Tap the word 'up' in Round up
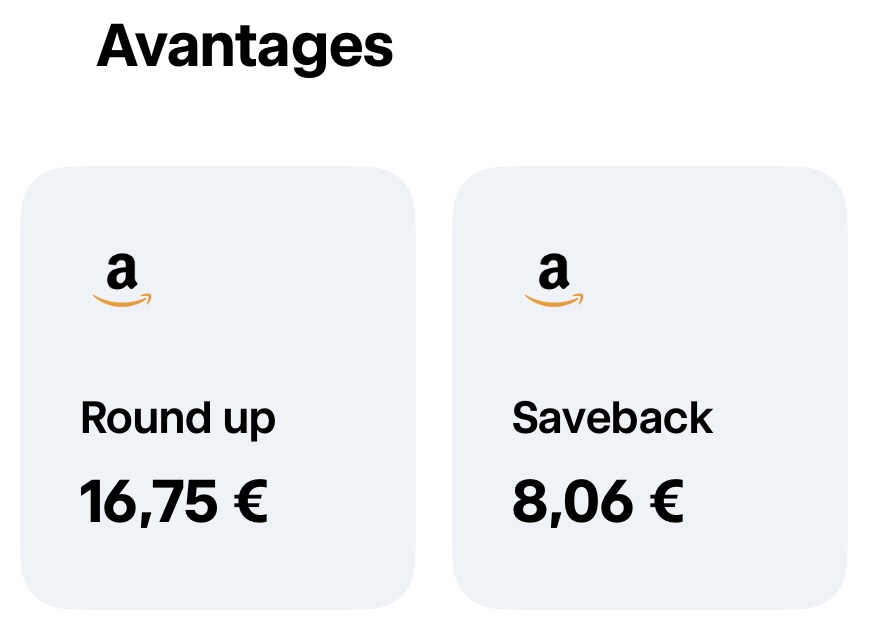 (250, 422)
